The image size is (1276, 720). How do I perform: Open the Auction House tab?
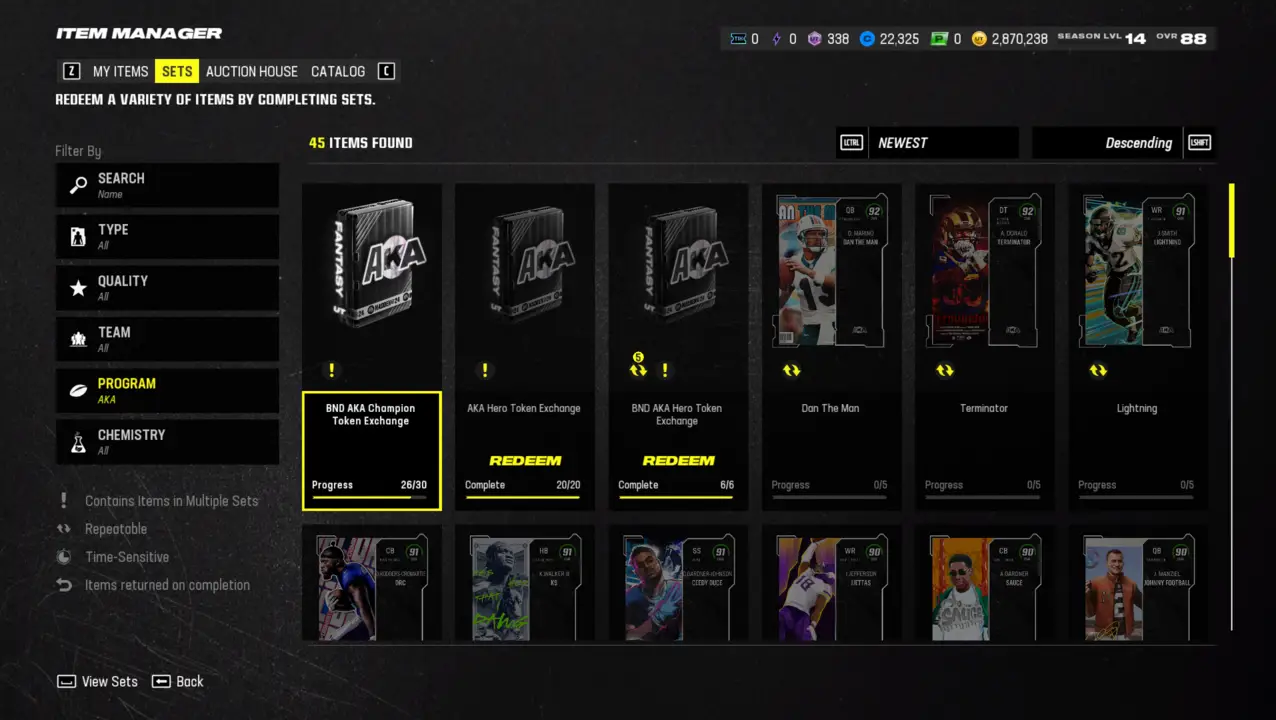click(x=252, y=71)
